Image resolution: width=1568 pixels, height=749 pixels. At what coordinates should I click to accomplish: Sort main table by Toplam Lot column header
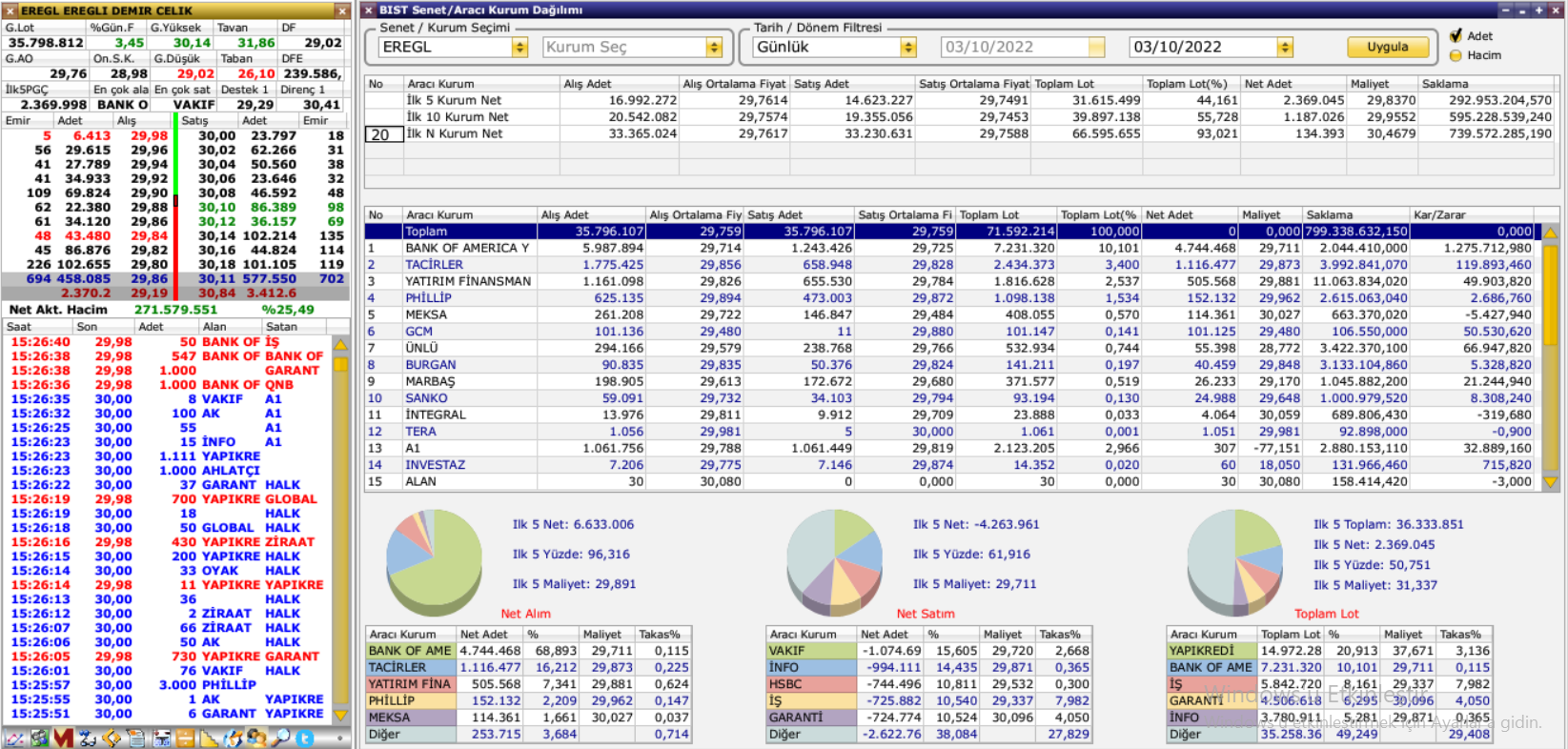point(1007,214)
